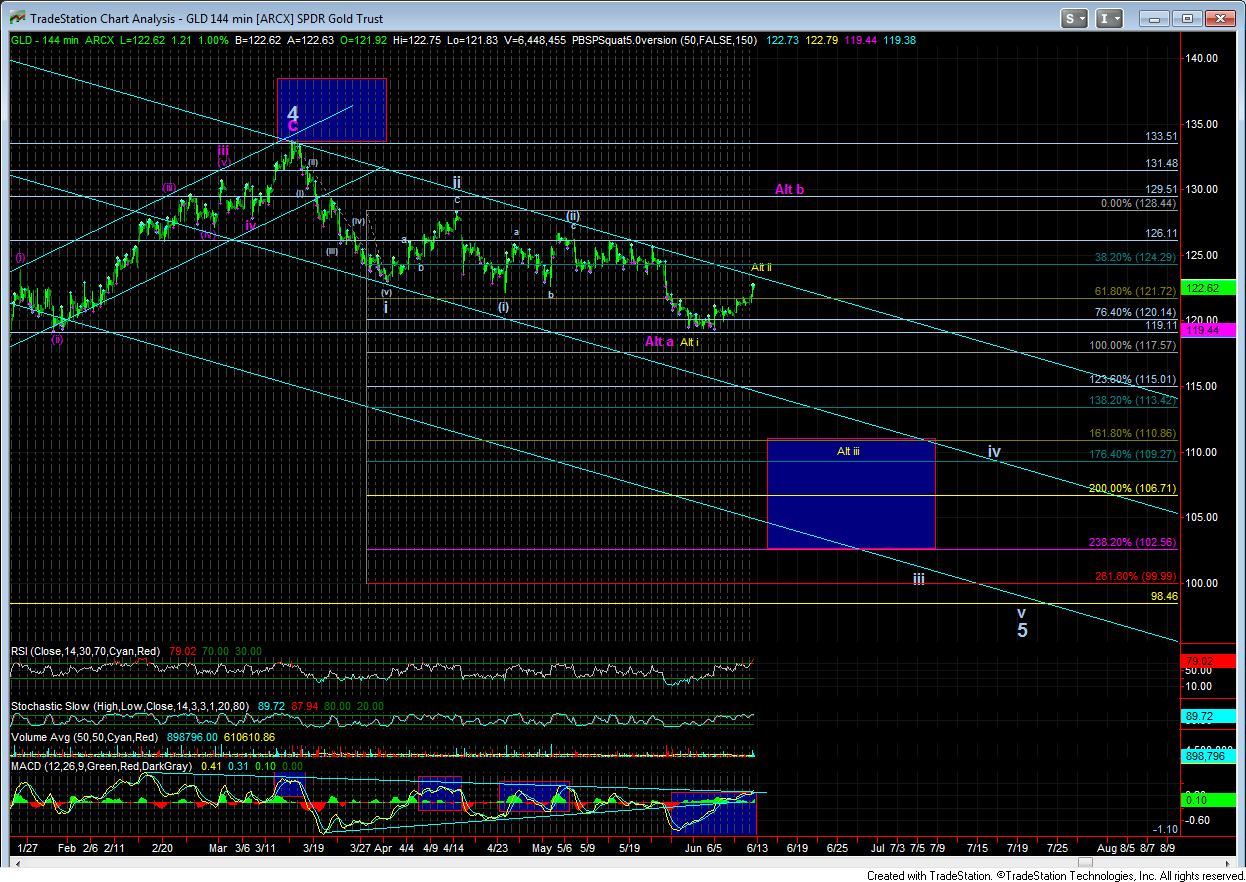Image resolution: width=1246 pixels, height=882 pixels.
Task: Maximize the Chart Analysis window
Action: point(1186,18)
